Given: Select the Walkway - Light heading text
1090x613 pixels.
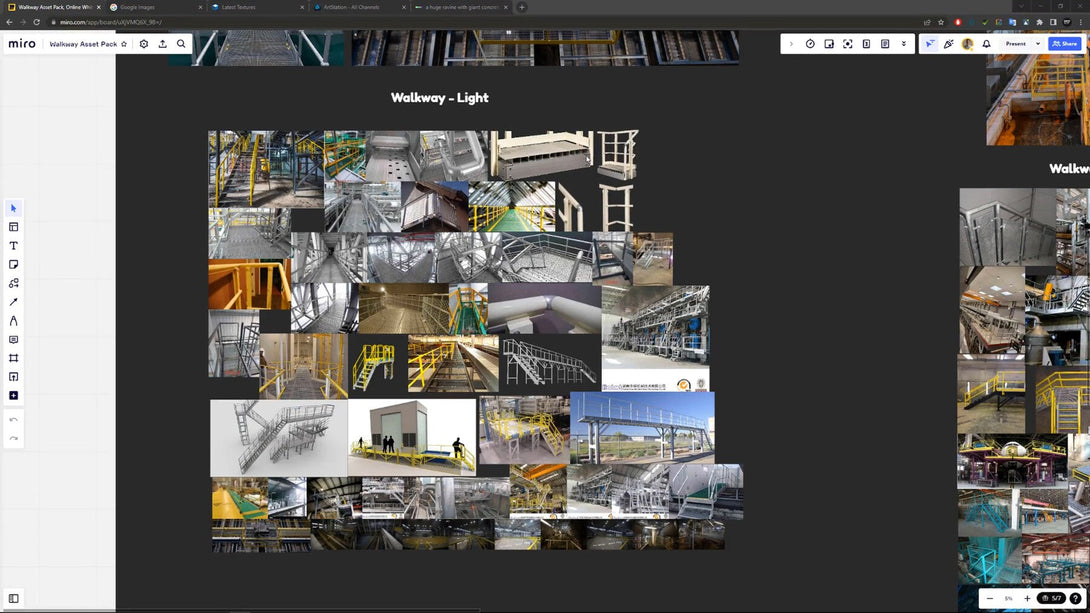Looking at the screenshot, I should pyautogui.click(x=439, y=98).
